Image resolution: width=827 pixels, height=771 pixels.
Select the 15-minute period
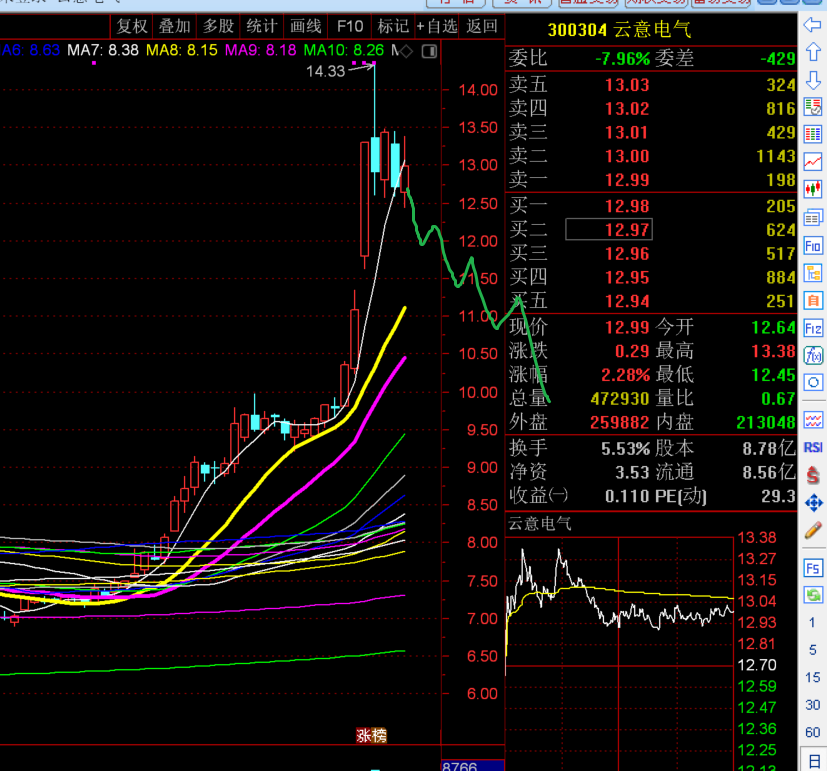812,678
